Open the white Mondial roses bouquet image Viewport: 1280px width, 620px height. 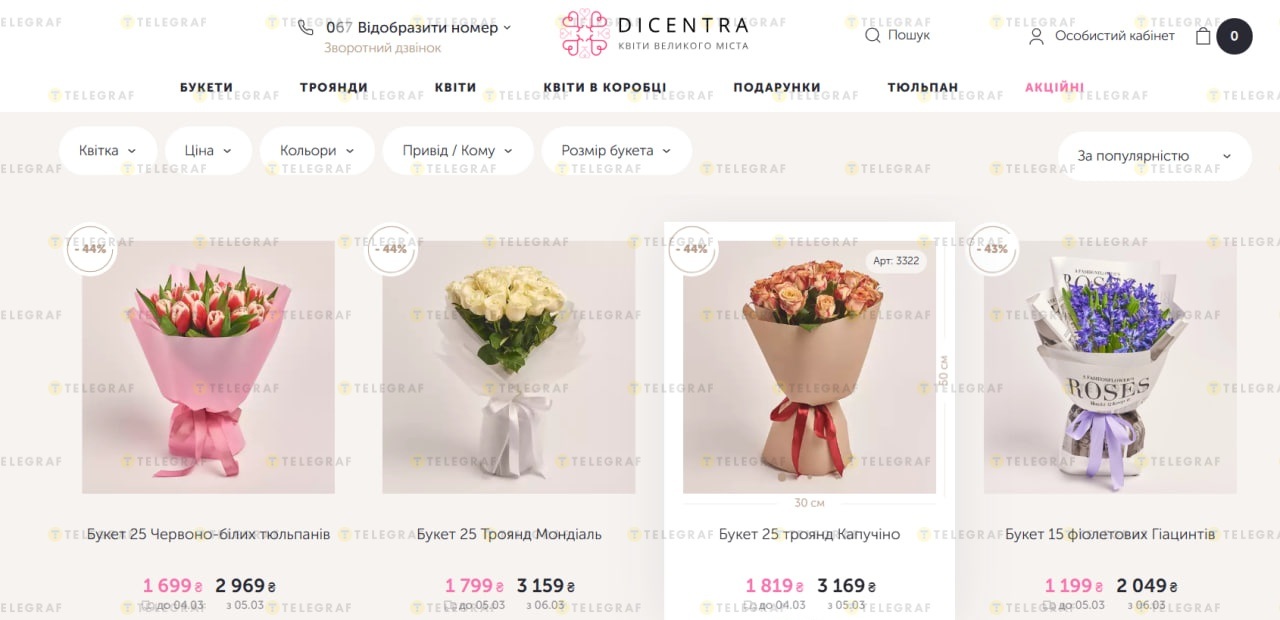[508, 367]
